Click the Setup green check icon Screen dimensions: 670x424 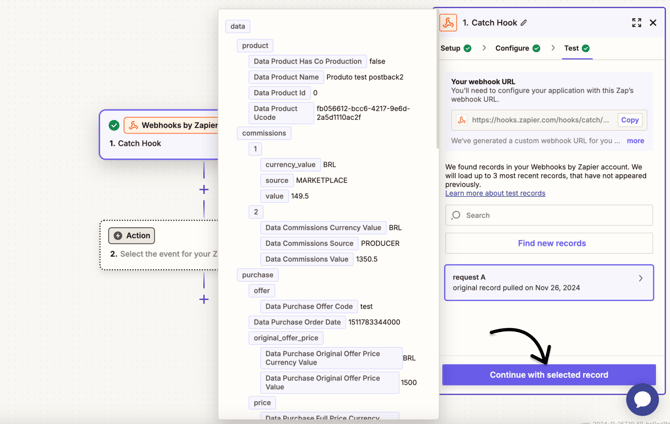(467, 48)
